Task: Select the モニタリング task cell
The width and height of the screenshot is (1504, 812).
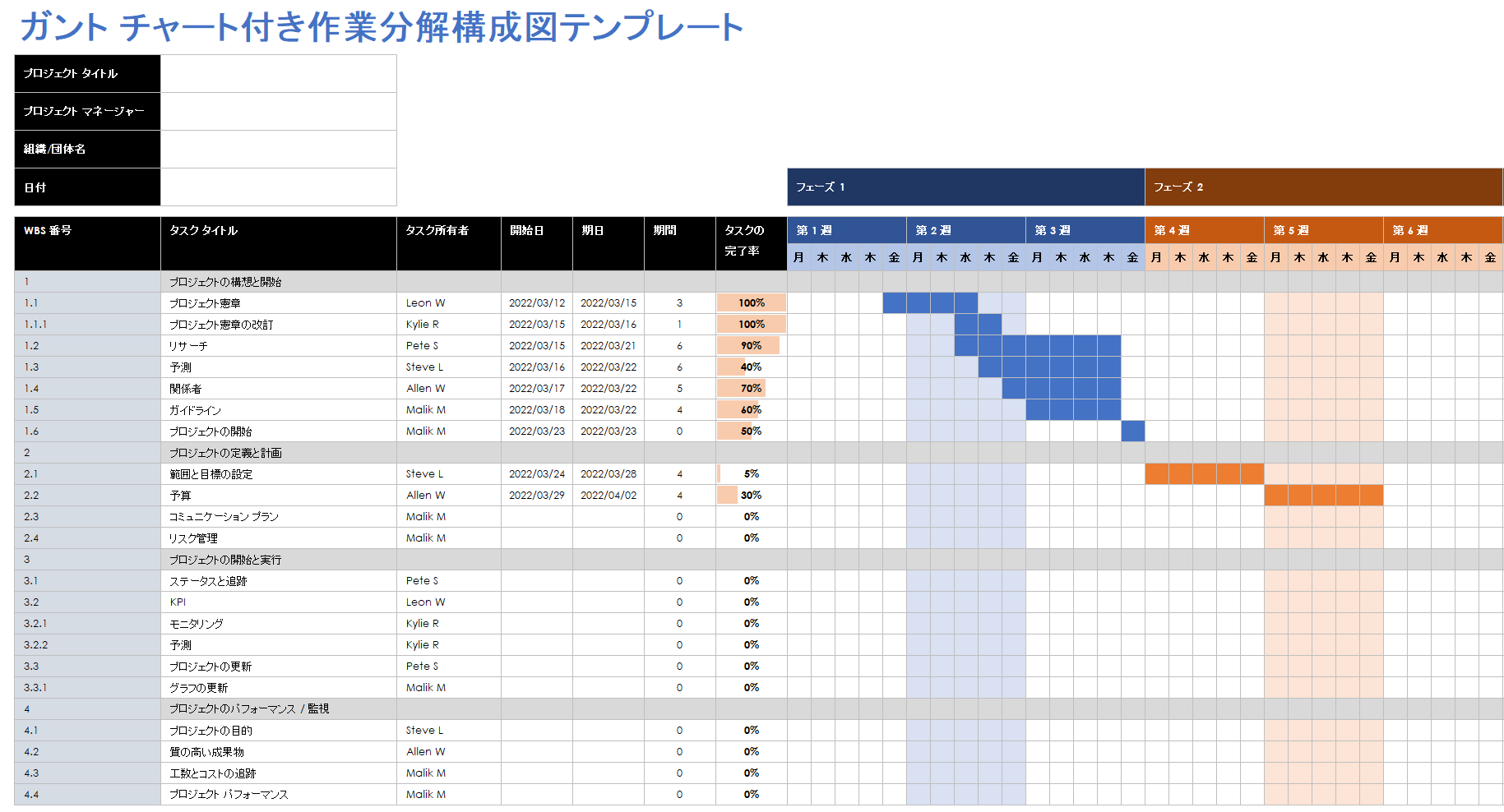Action: pos(279,624)
